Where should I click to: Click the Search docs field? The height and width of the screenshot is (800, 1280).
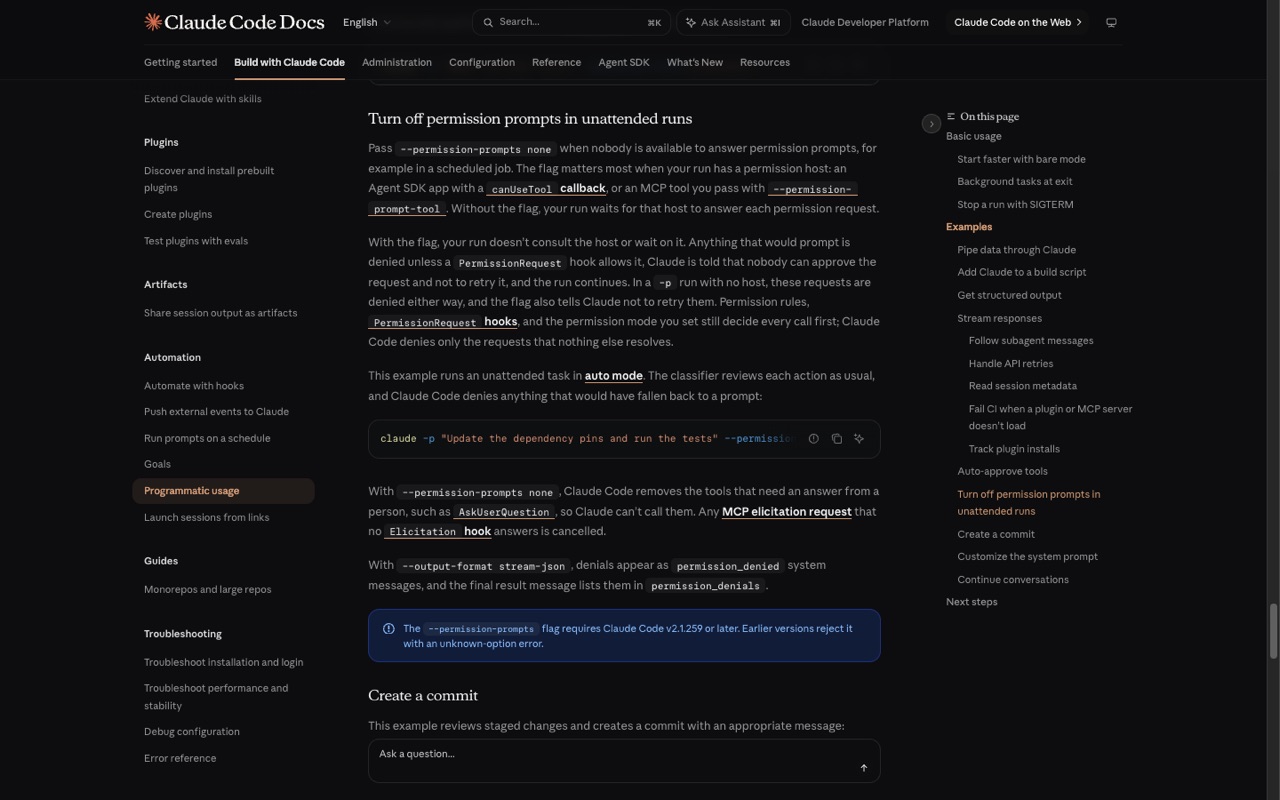click(x=571, y=22)
